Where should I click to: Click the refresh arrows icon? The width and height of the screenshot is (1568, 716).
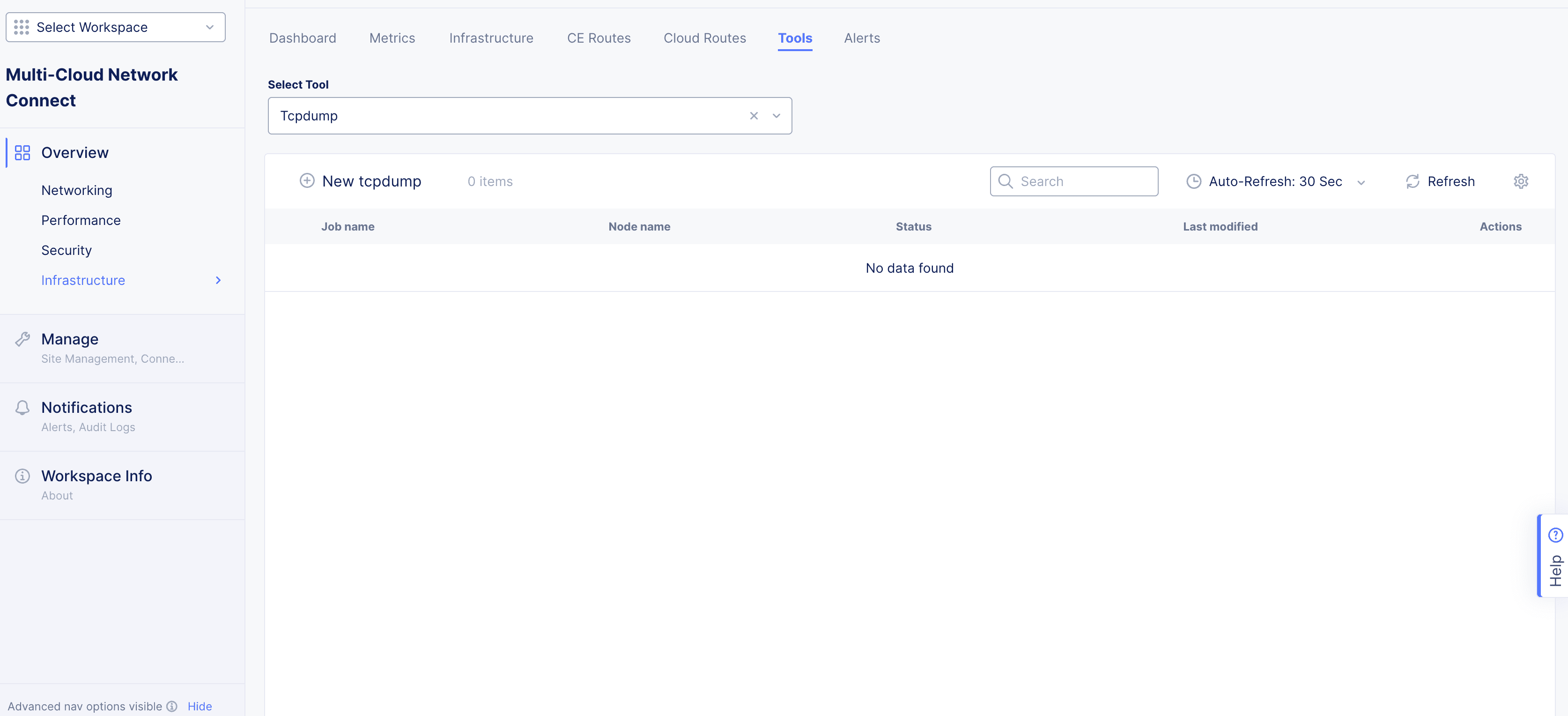pyautogui.click(x=1412, y=181)
